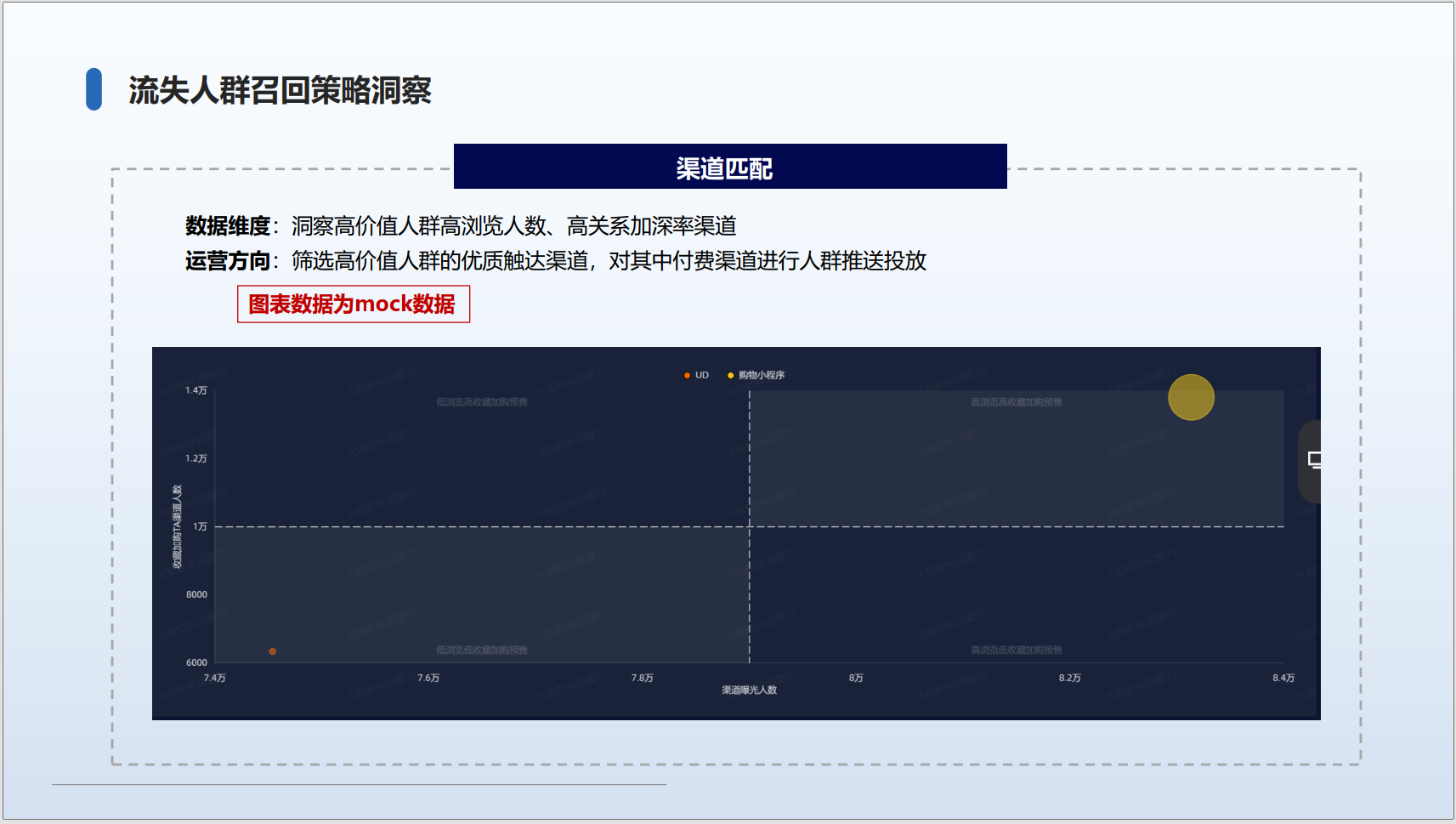This screenshot has height=824, width=1456.
Task: Click the 7.6万 x-axis tick label
Action: pos(428,678)
